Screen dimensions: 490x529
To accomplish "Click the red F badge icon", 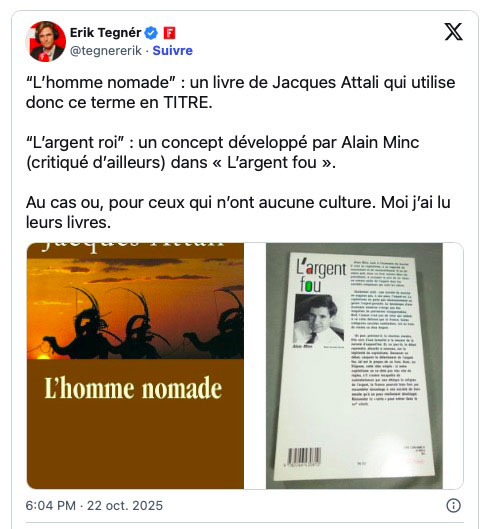I will tap(169, 33).
